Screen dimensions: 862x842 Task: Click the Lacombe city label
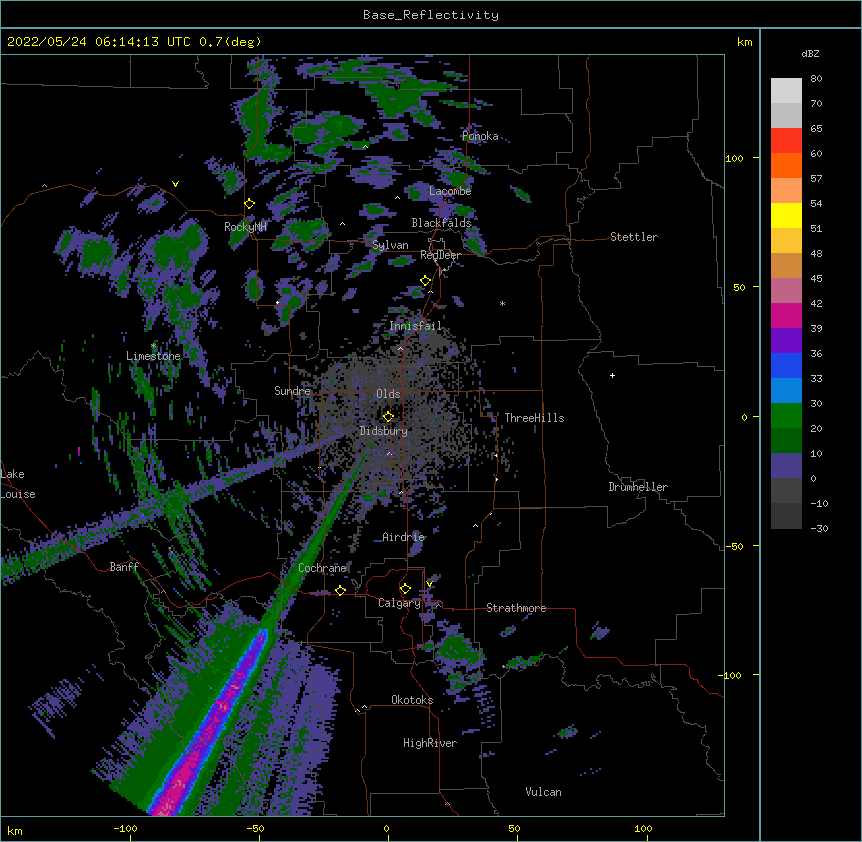(x=450, y=191)
